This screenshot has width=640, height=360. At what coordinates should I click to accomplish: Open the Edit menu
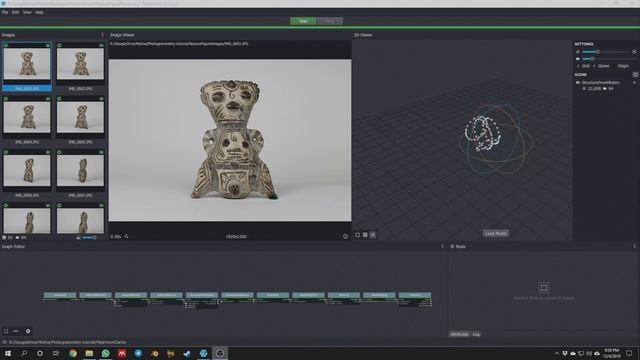click(16, 12)
